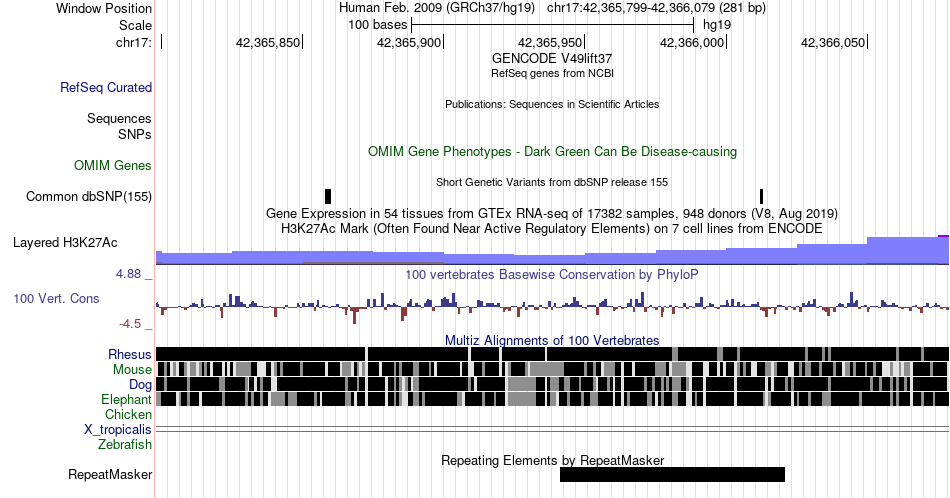Click the 100 vertebrates Basewise Conservation title
The height and width of the screenshot is (498, 950).
552,274
